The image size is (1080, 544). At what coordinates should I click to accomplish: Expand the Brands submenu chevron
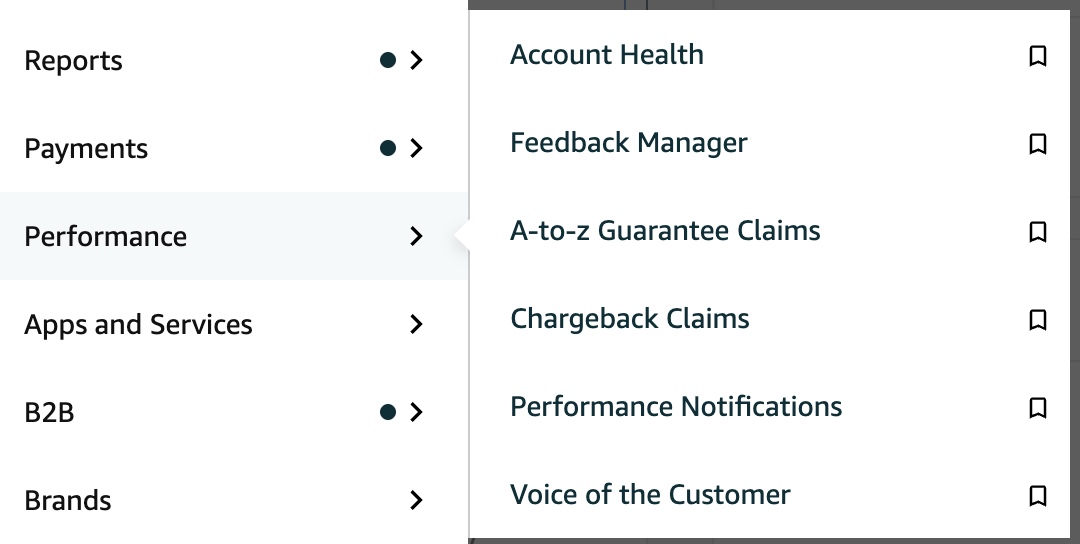[x=417, y=500]
